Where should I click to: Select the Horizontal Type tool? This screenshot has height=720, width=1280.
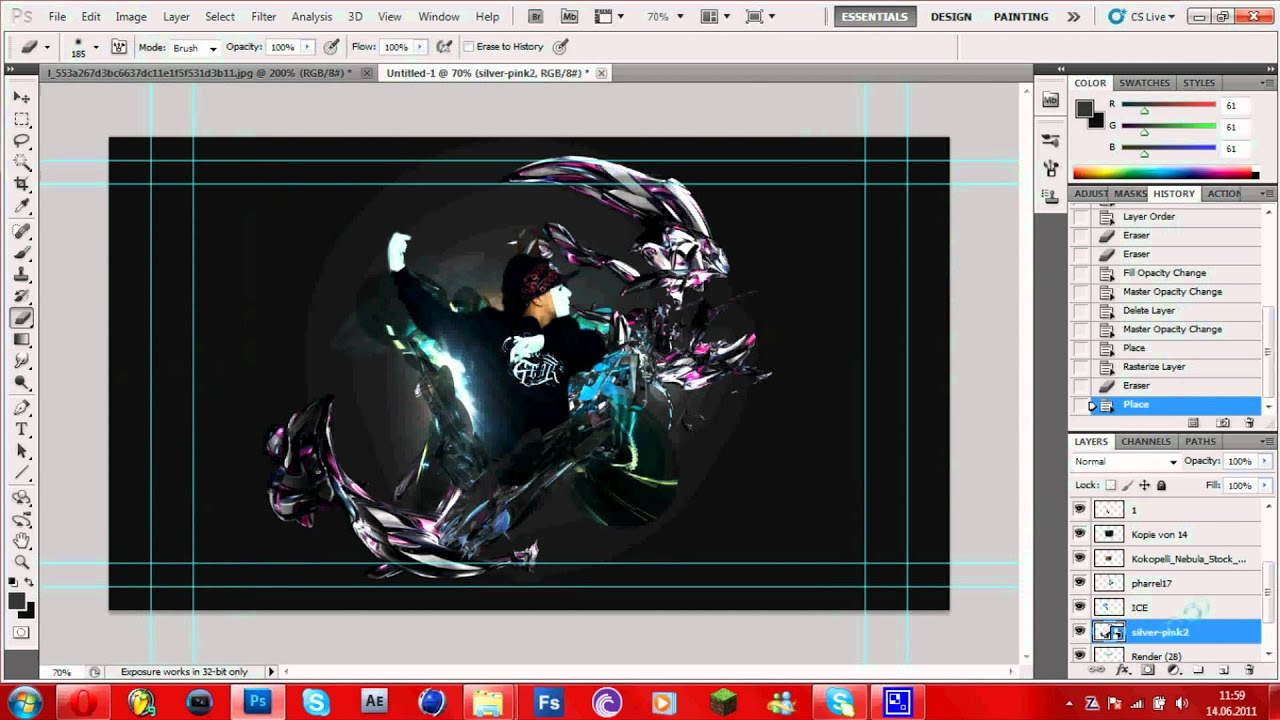click(22, 430)
